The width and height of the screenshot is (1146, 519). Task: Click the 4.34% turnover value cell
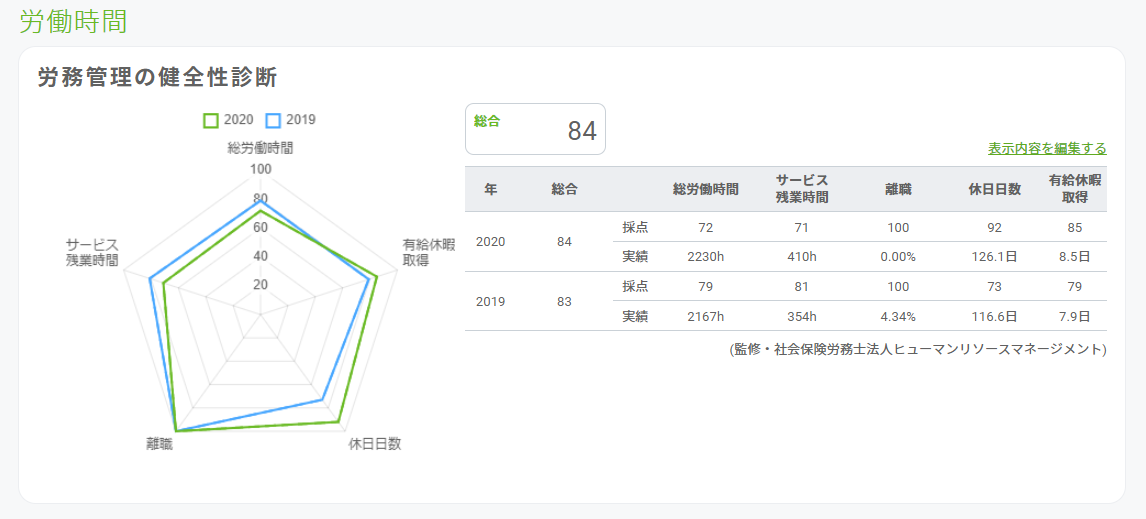coord(898,316)
